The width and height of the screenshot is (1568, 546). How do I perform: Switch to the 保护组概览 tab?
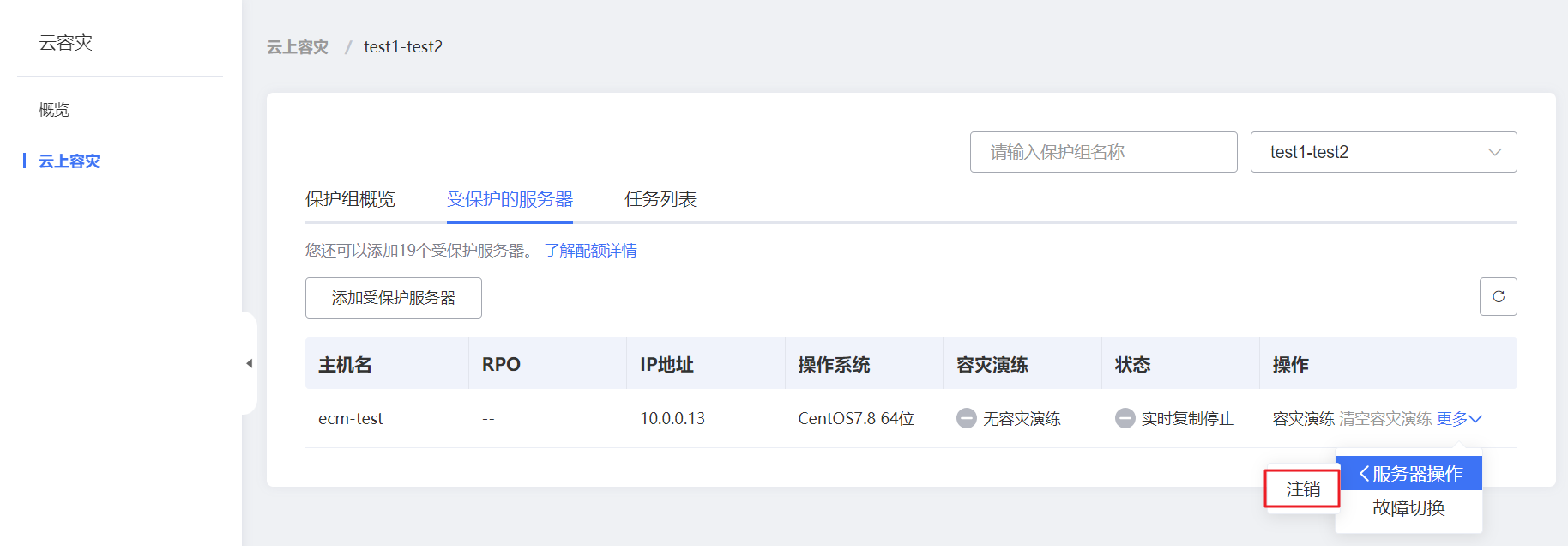click(350, 199)
